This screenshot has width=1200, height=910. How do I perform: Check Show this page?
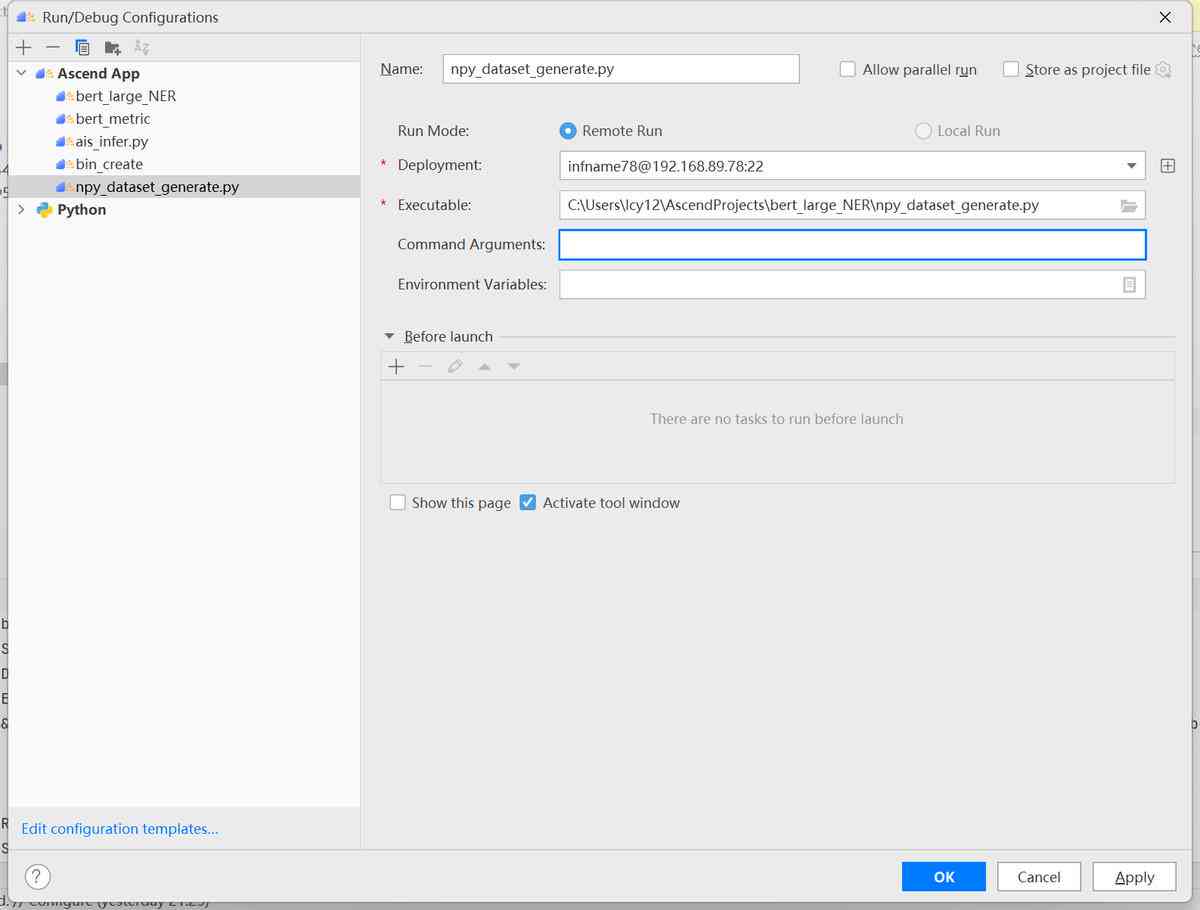point(398,503)
